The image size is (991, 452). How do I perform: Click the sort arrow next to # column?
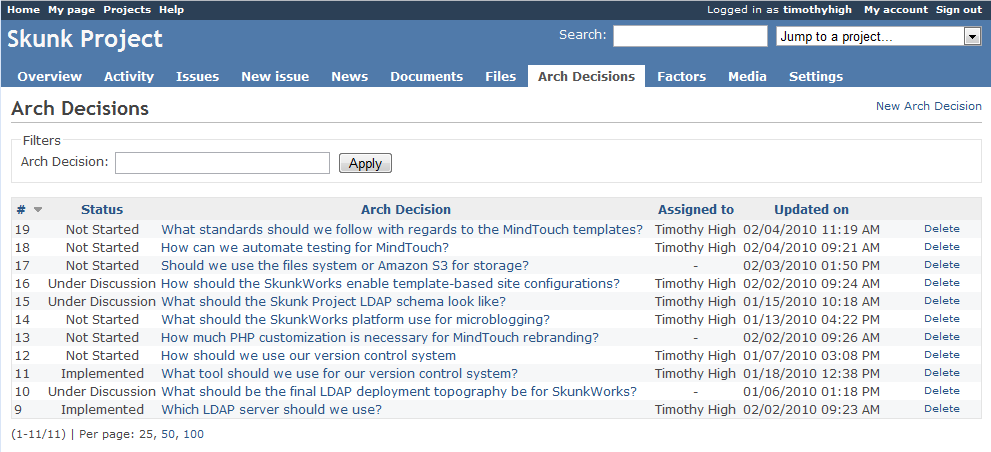38,210
